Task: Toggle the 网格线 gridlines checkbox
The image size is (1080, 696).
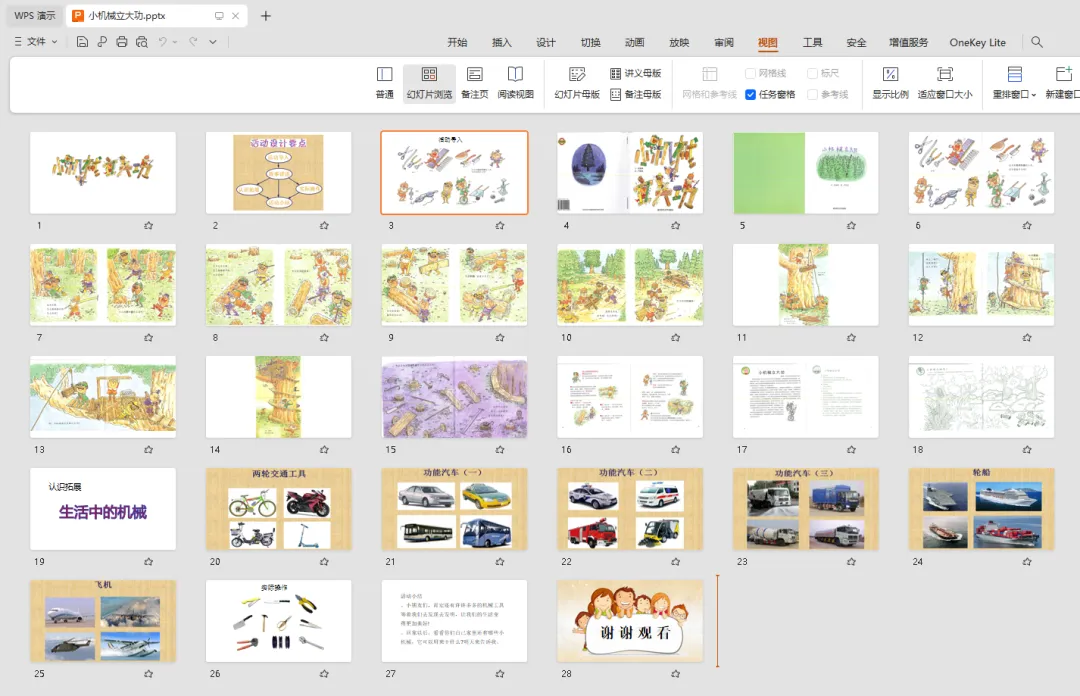Action: click(x=751, y=73)
